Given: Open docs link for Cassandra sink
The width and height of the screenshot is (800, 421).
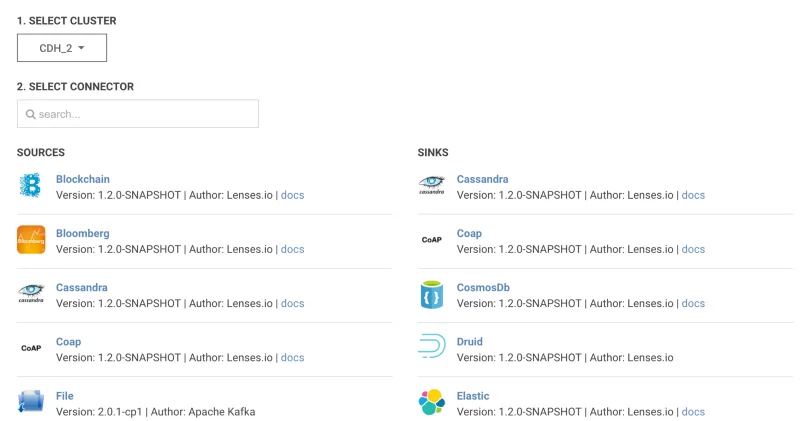Looking at the screenshot, I should click(693, 195).
